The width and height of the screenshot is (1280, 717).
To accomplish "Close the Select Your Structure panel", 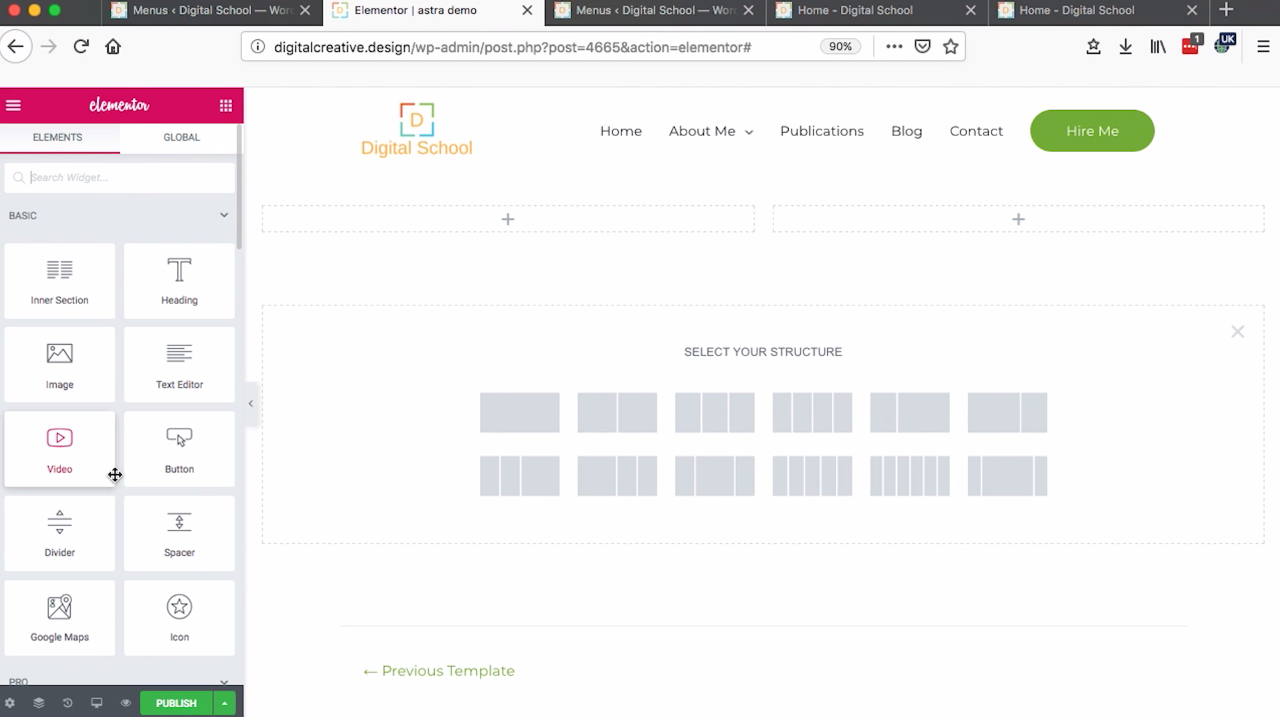I will 1237,331.
